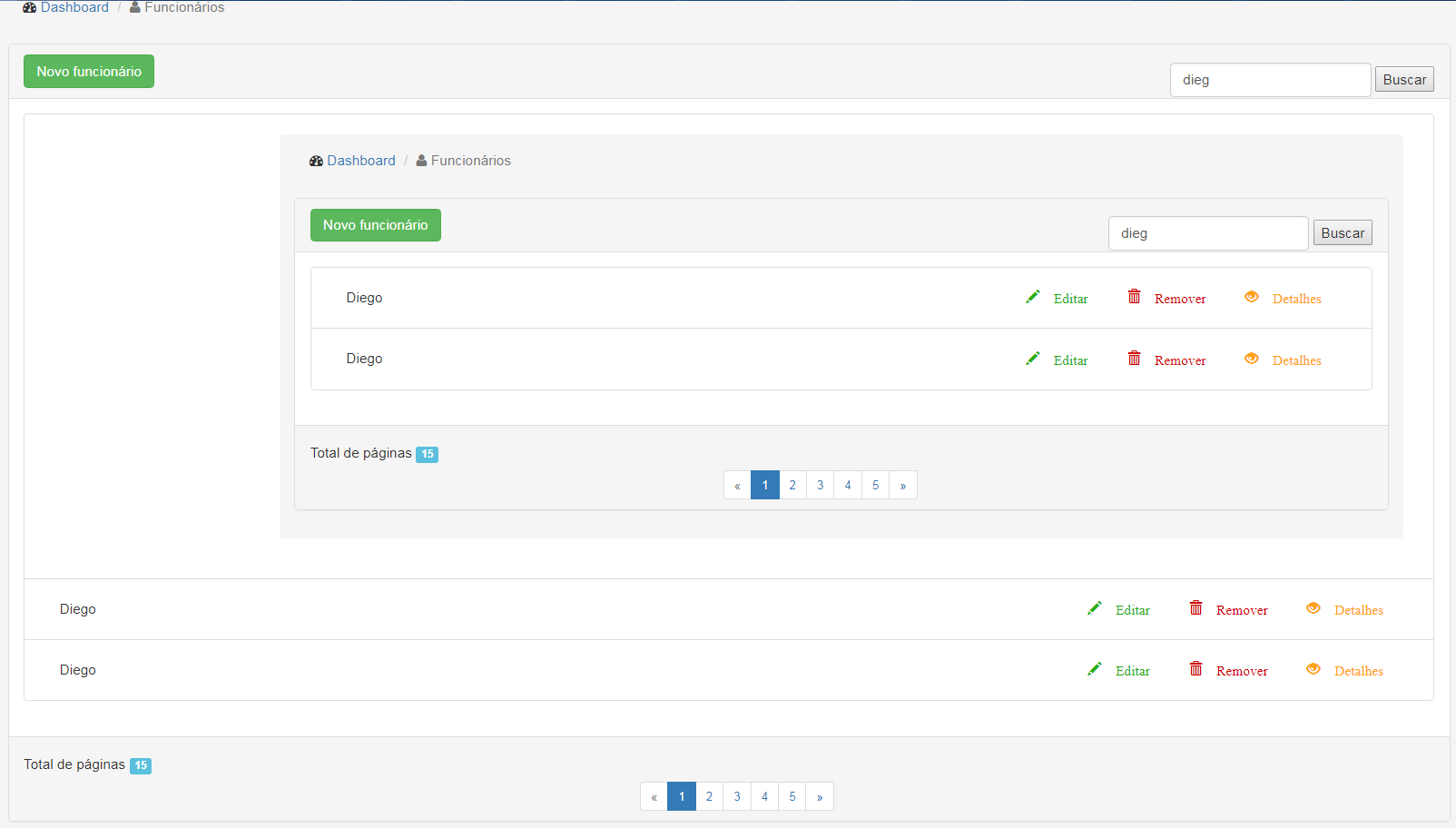Click the eye icon in the outer list's last Diego row
The image size is (1456, 828).
point(1313,669)
